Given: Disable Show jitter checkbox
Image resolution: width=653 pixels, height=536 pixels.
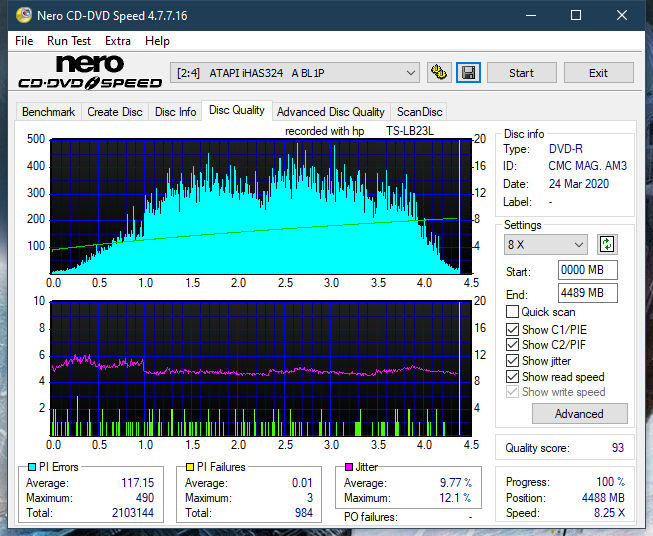Looking at the screenshot, I should click(512, 360).
